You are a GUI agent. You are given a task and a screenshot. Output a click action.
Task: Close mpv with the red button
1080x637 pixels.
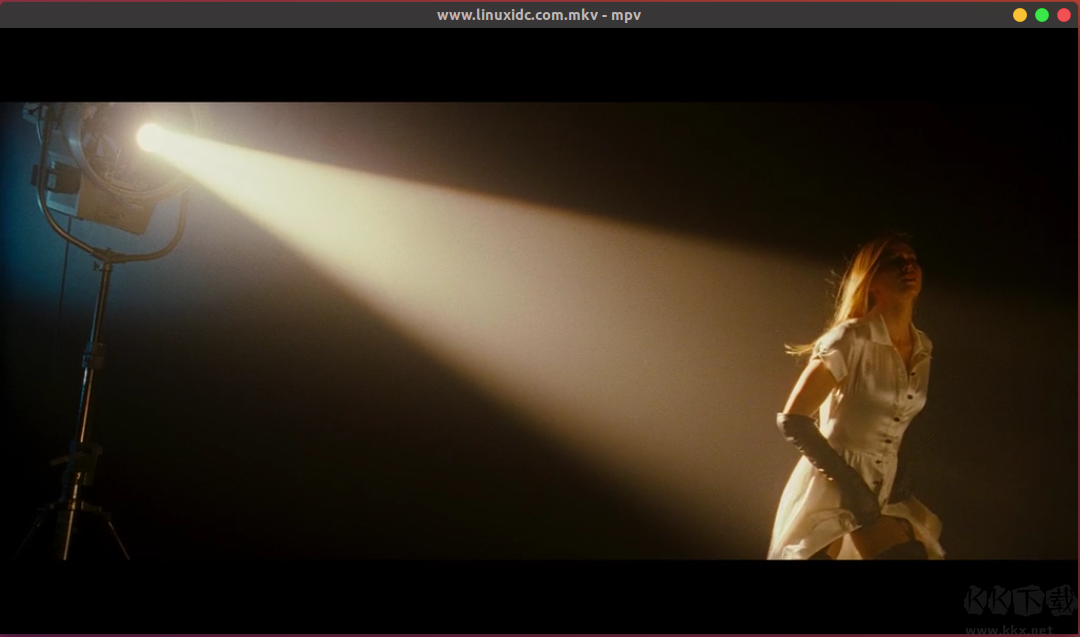pyautogui.click(x=1064, y=15)
